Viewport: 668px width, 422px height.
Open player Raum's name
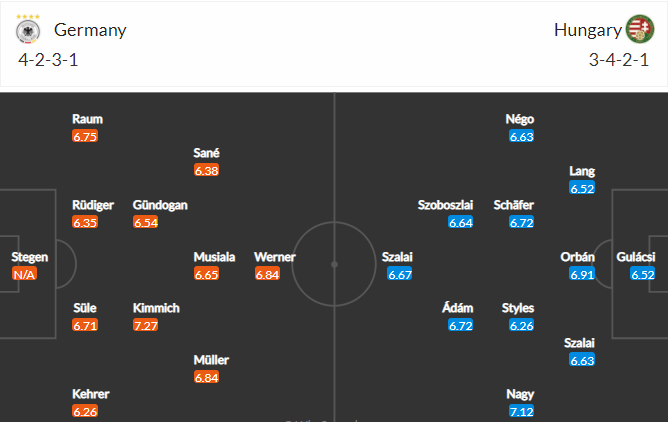tap(87, 119)
